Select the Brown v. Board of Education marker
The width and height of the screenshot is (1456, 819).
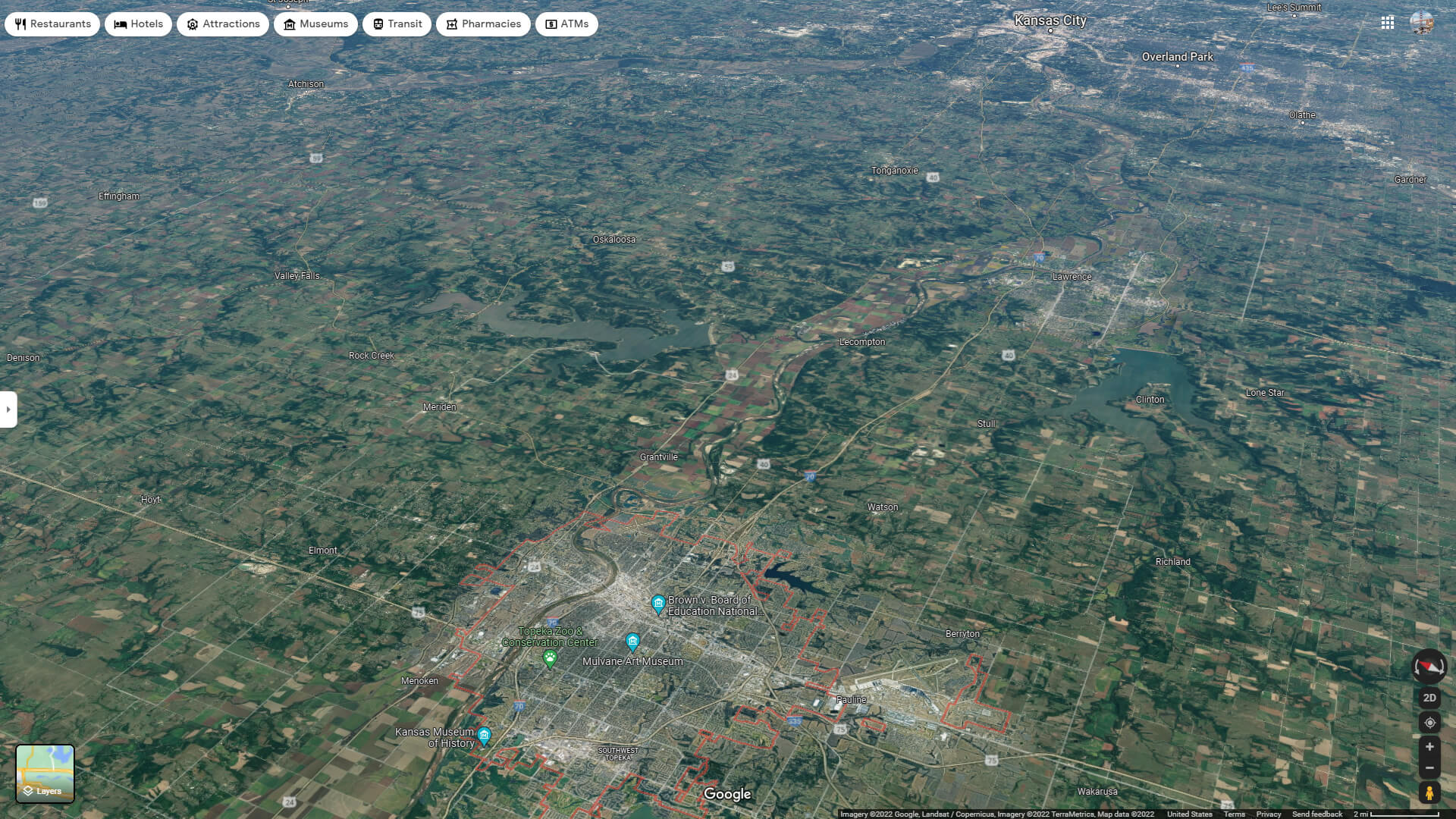click(657, 604)
